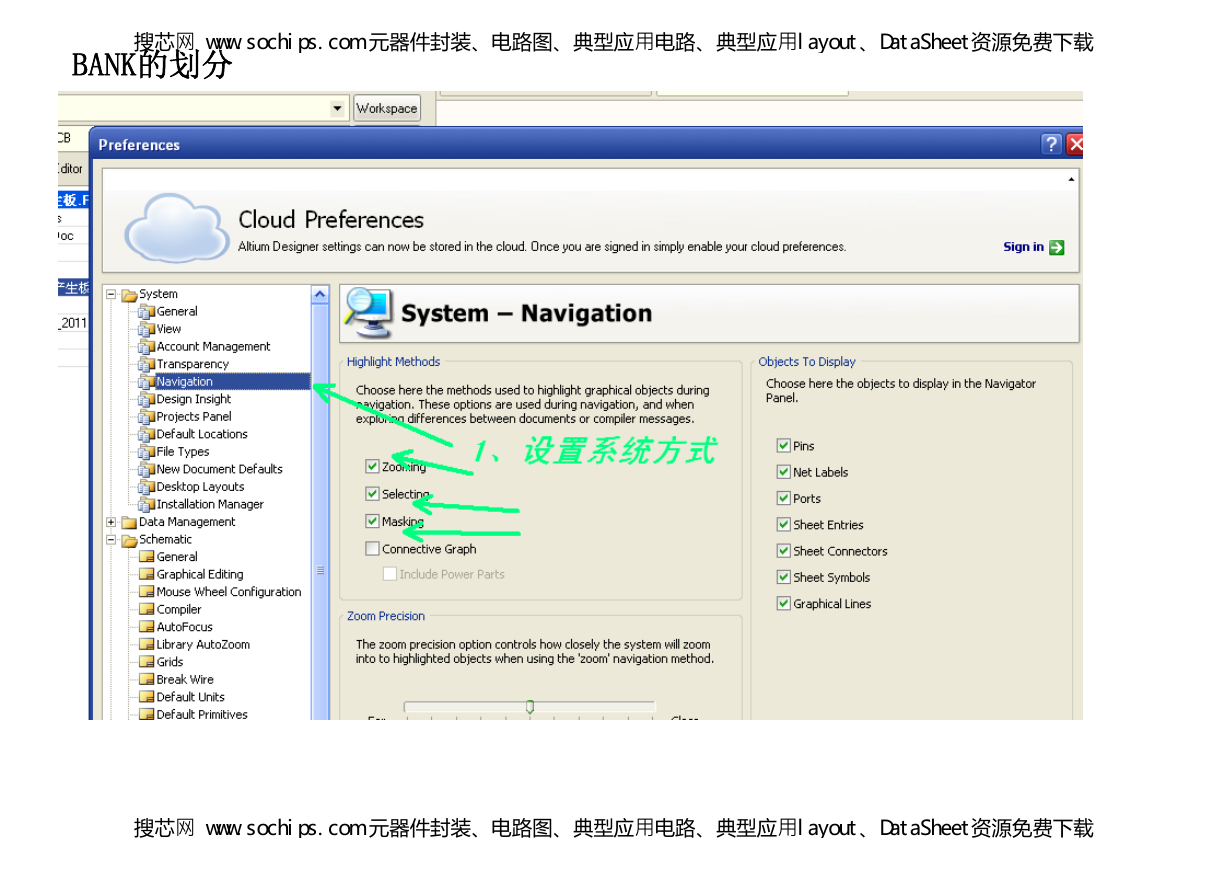
Task: Uncheck the Pins display checkbox
Action: [x=784, y=446]
